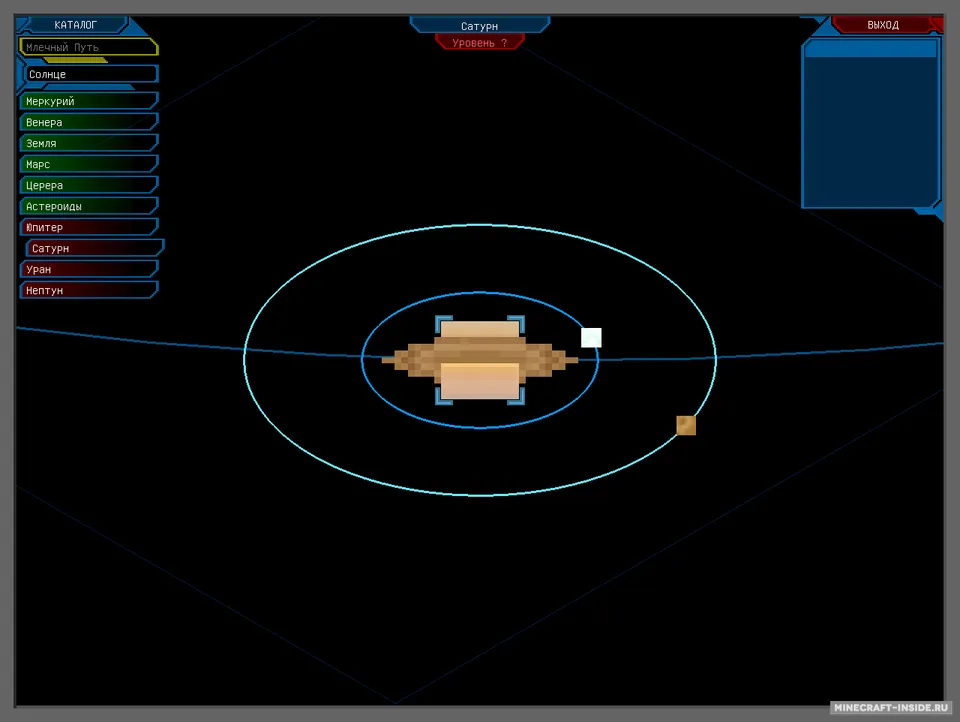Select Земля in the catalog list
The width and height of the screenshot is (960, 722).
tap(89, 143)
